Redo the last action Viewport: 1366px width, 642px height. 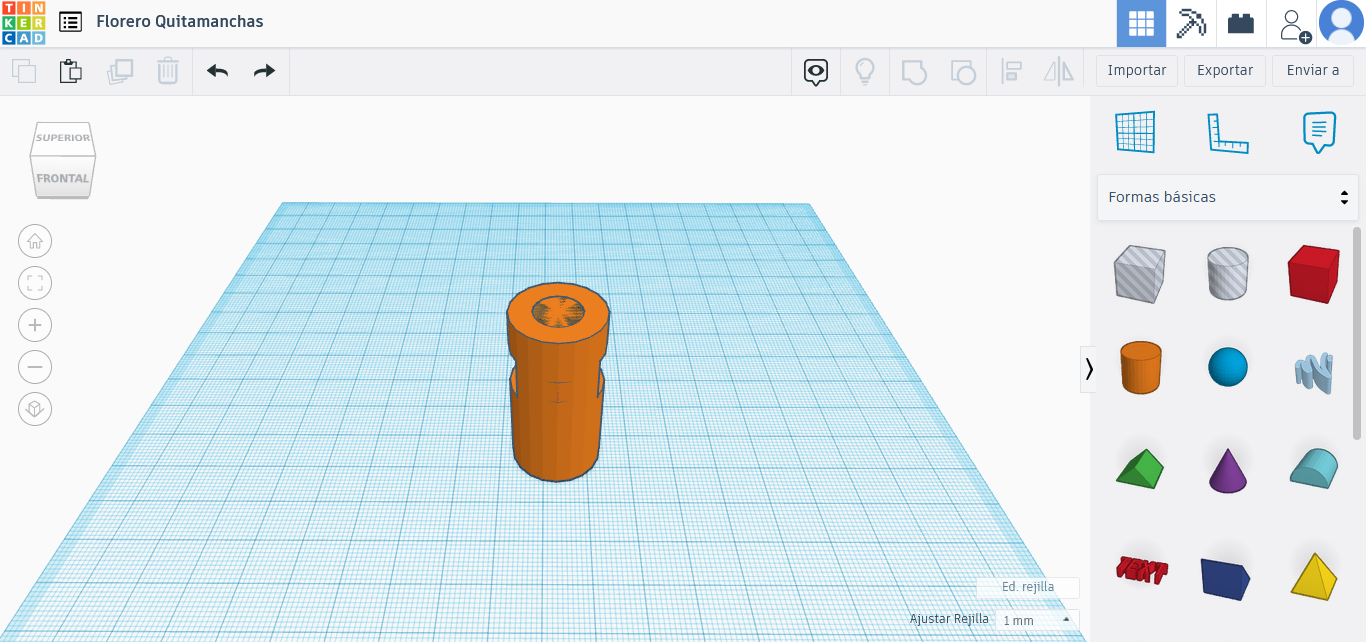pyautogui.click(x=264, y=71)
